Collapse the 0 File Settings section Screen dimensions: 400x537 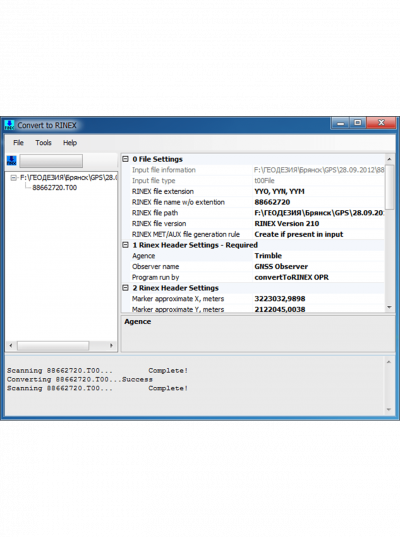click(x=126, y=159)
